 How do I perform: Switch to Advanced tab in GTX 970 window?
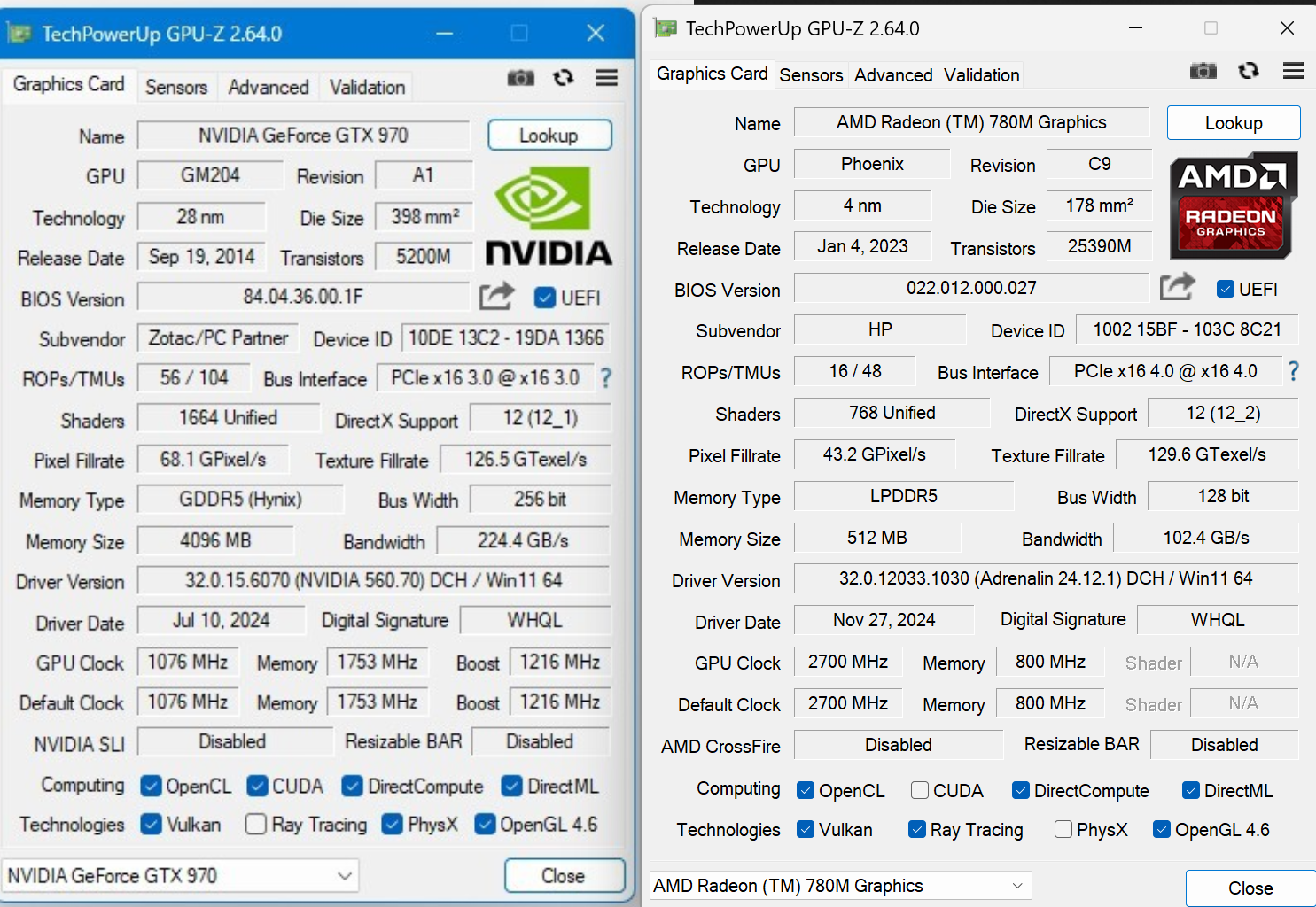(x=269, y=87)
